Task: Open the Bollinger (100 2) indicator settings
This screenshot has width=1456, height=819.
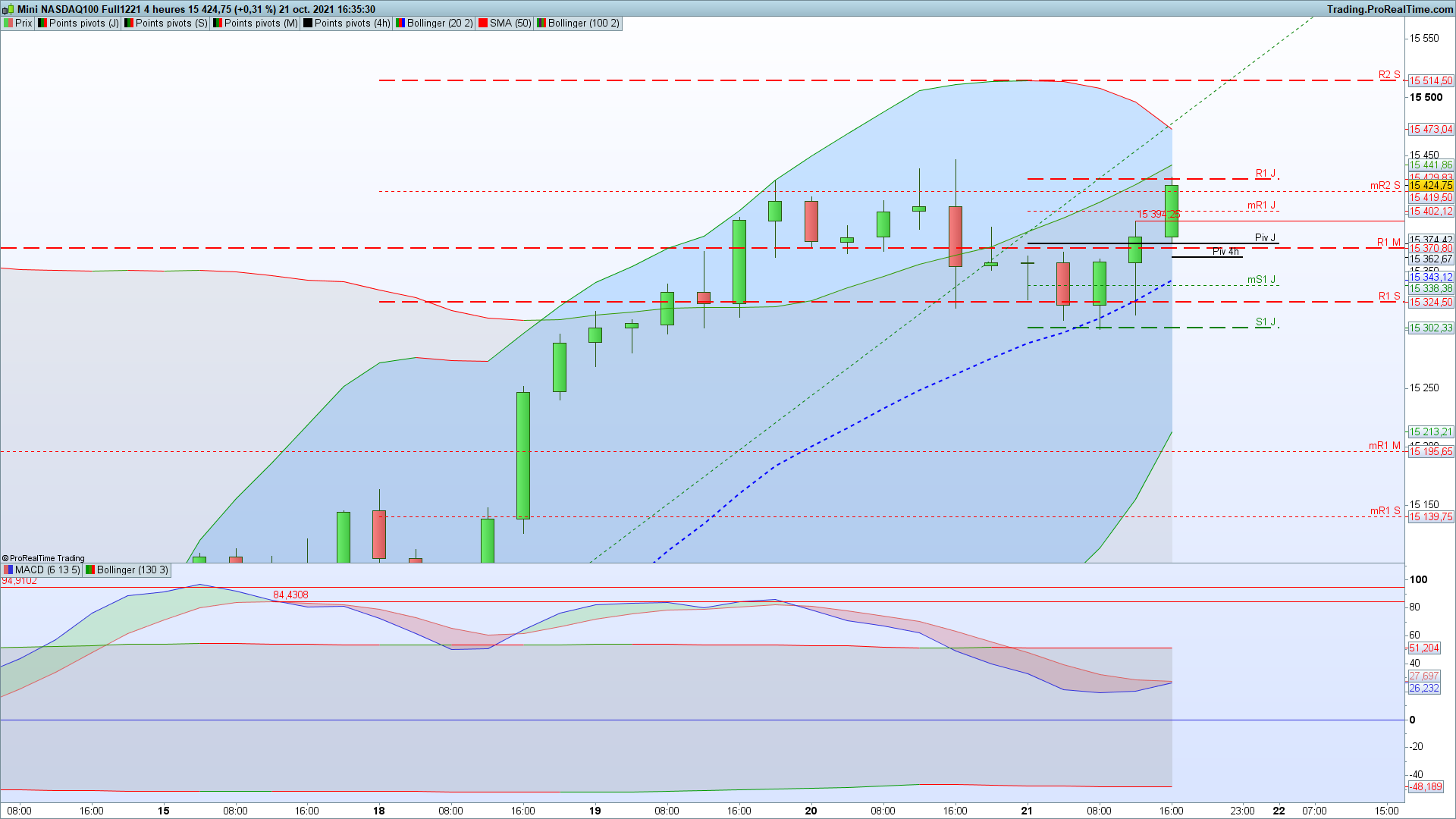Action: coord(582,24)
